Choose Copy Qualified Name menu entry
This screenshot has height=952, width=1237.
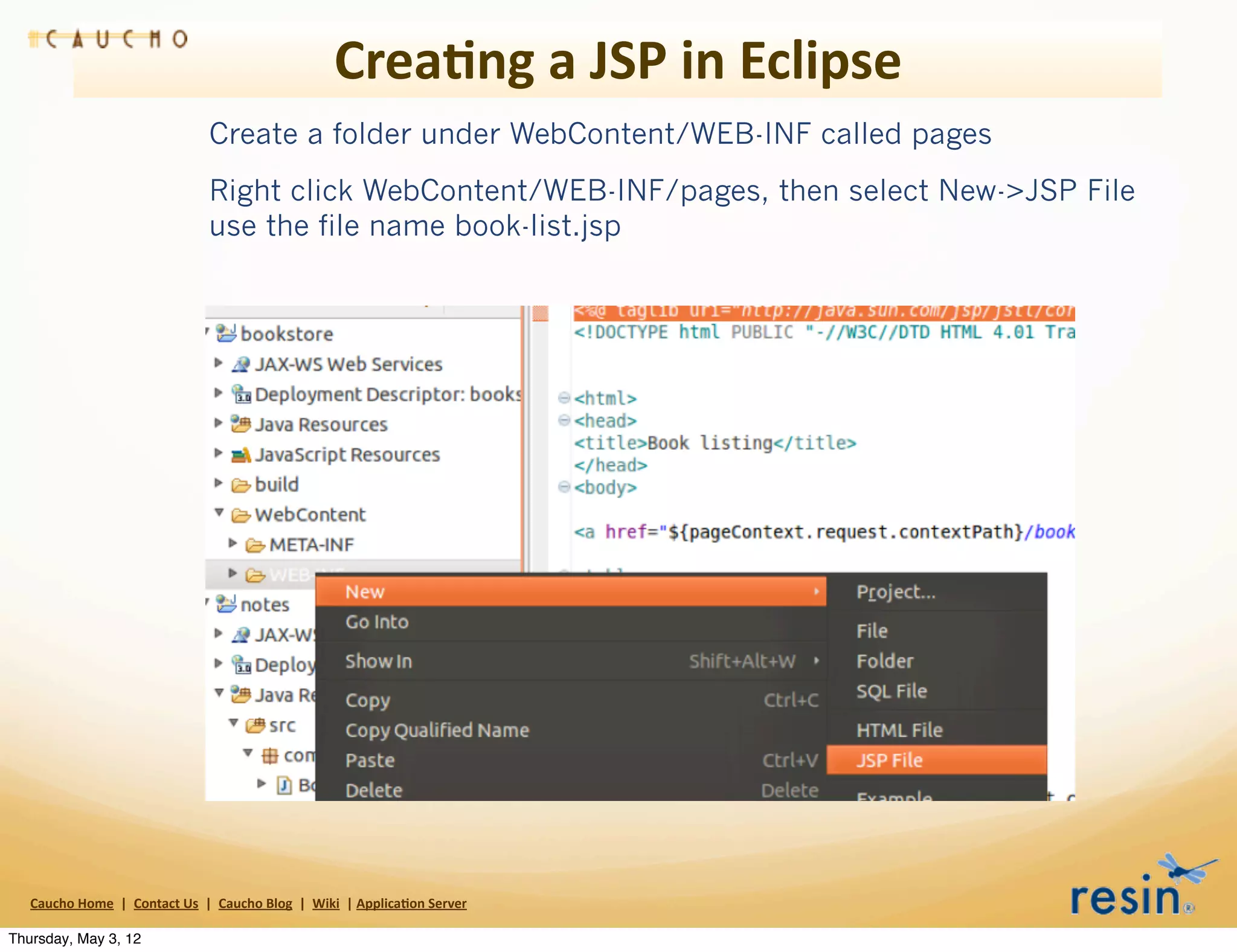437,730
